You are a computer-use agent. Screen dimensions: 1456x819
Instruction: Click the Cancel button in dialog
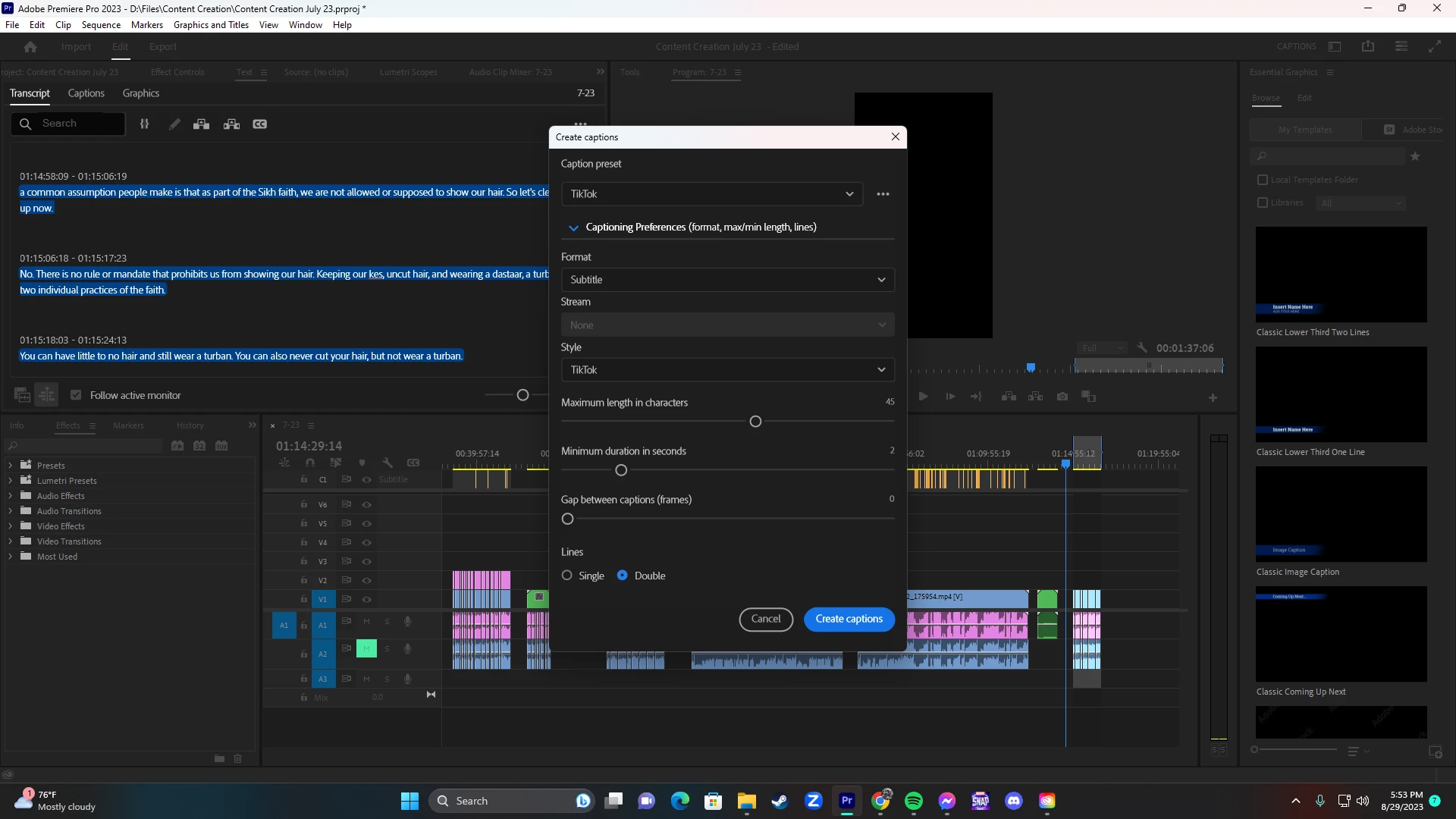coord(765,620)
